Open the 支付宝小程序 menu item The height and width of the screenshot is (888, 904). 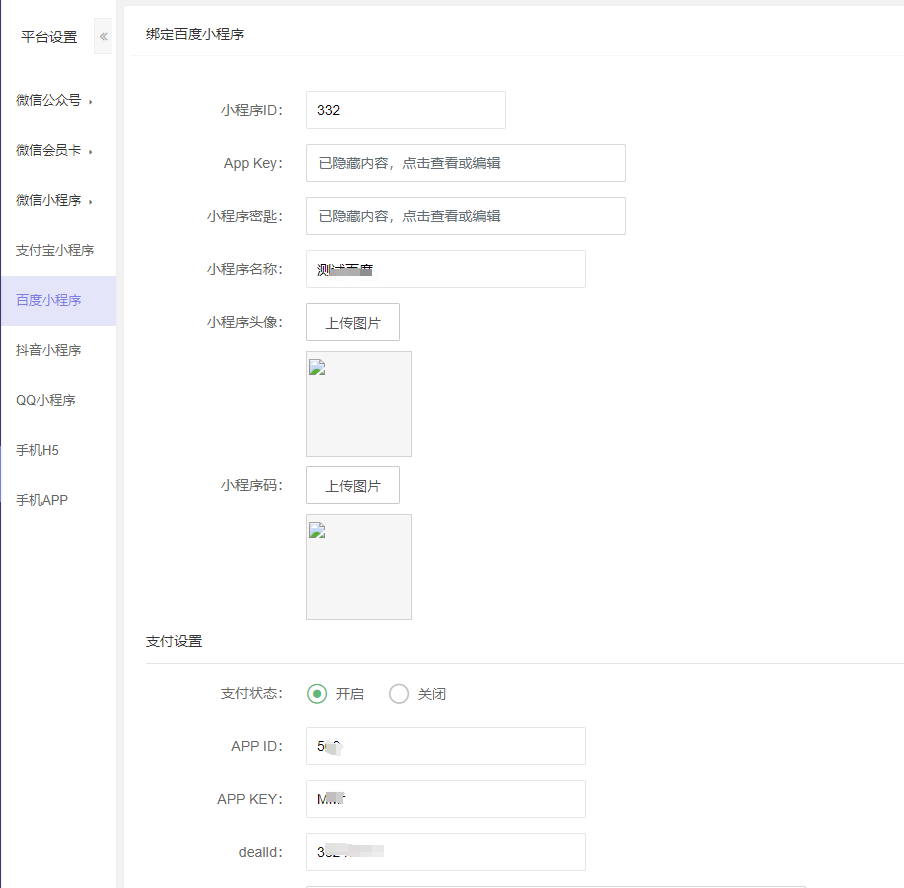55,251
